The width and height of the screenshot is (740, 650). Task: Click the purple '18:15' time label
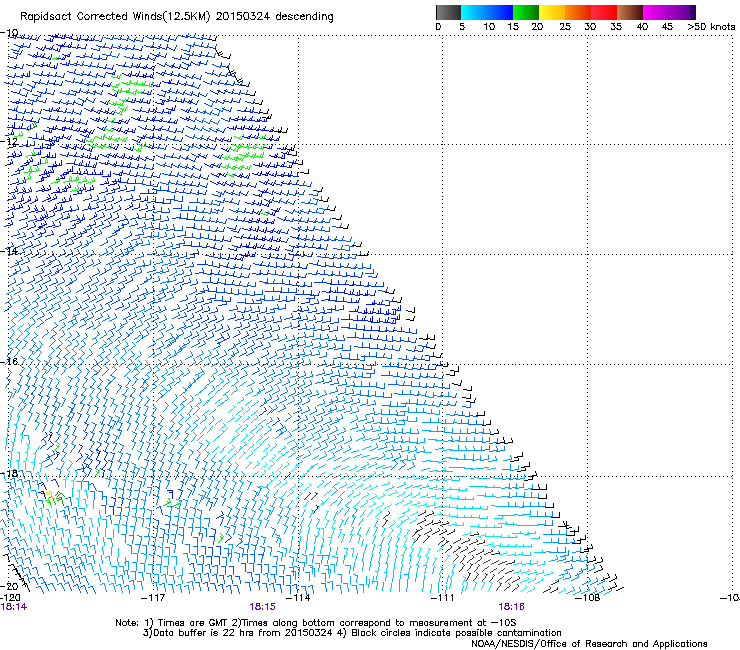point(262,607)
